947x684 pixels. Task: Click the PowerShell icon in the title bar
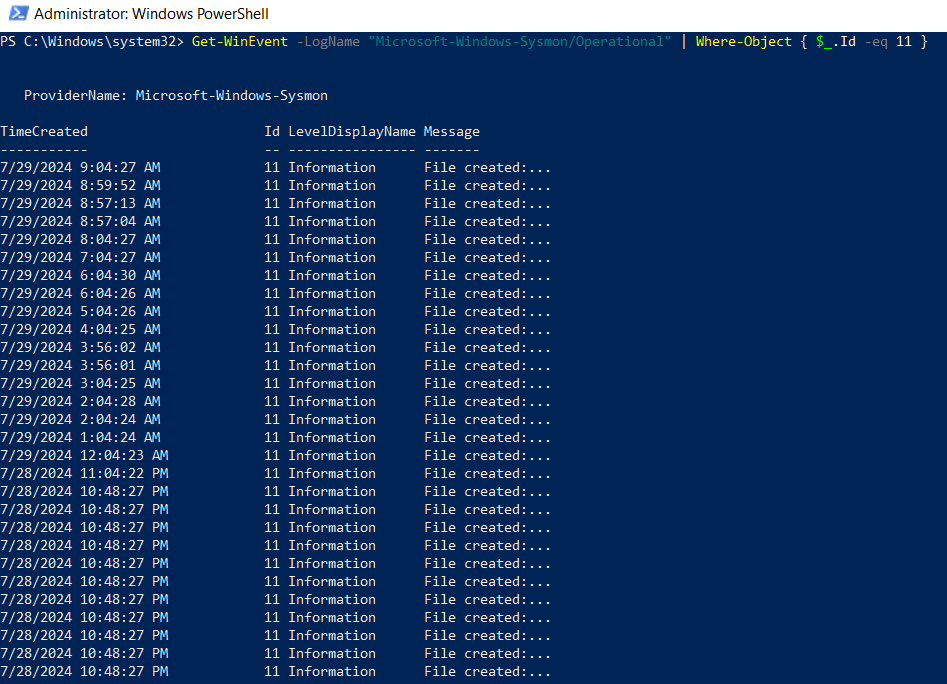point(19,13)
